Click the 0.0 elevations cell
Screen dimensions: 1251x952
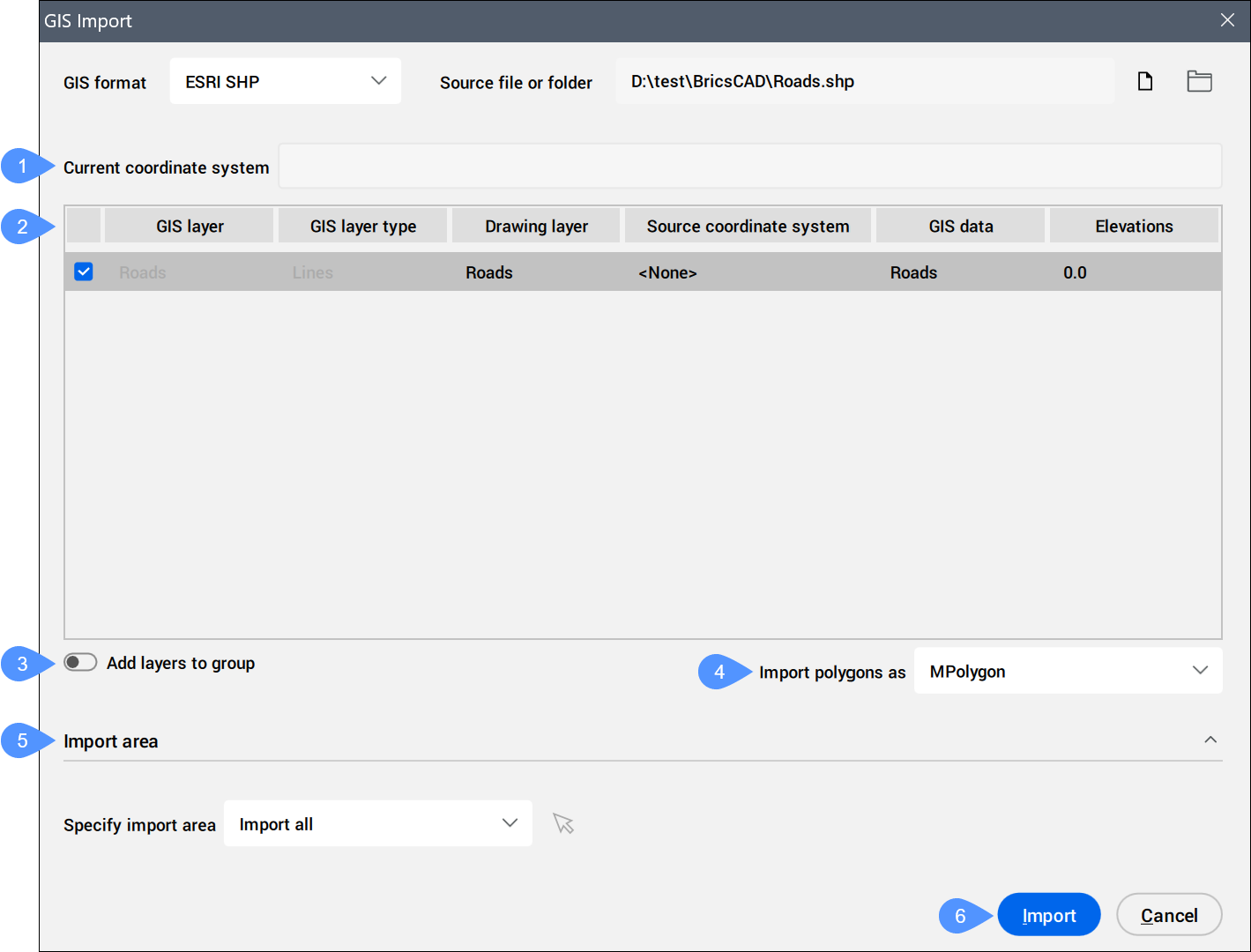pos(1075,272)
